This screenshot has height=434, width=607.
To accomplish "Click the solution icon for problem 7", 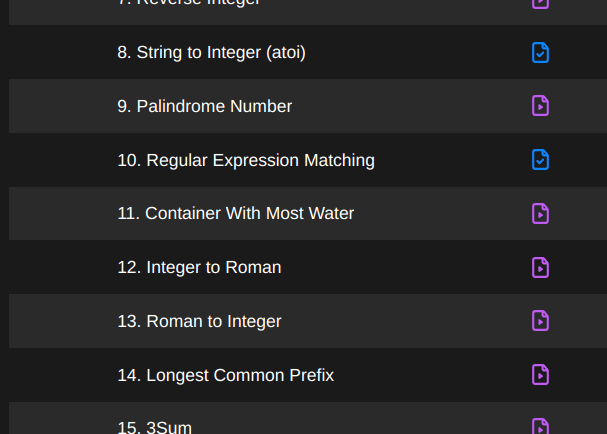I will tap(540, 3).
